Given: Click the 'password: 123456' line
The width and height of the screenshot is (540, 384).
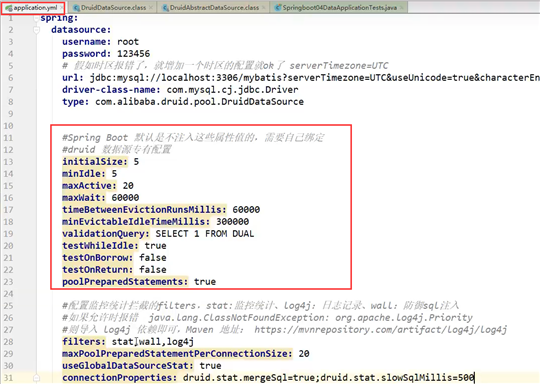Looking at the screenshot, I should (106, 54).
